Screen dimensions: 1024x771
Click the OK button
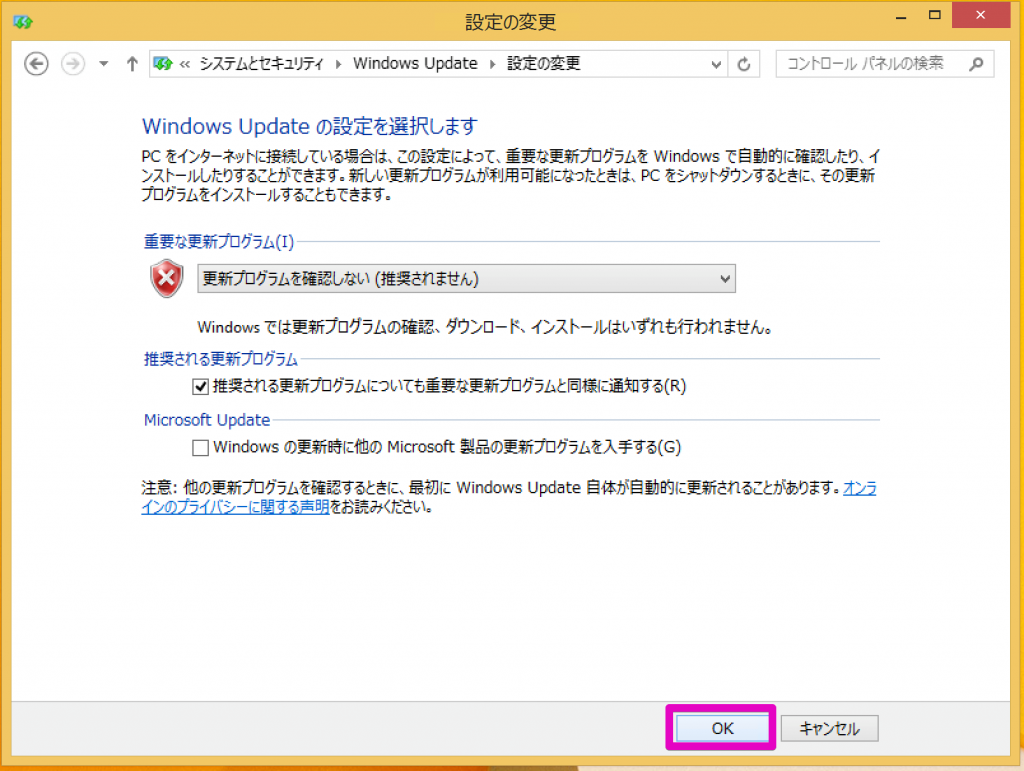point(722,728)
